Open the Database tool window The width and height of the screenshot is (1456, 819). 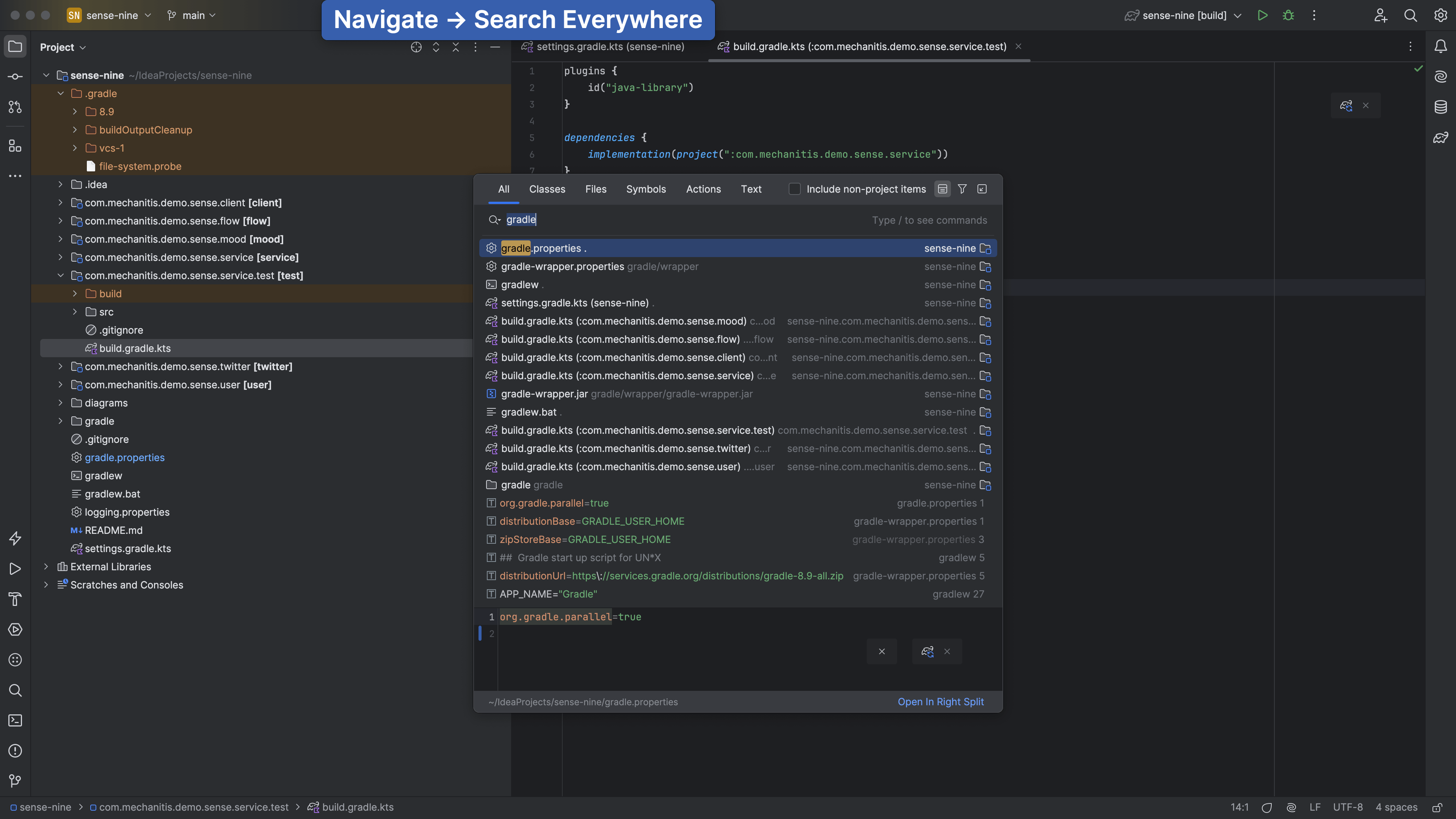click(1441, 107)
